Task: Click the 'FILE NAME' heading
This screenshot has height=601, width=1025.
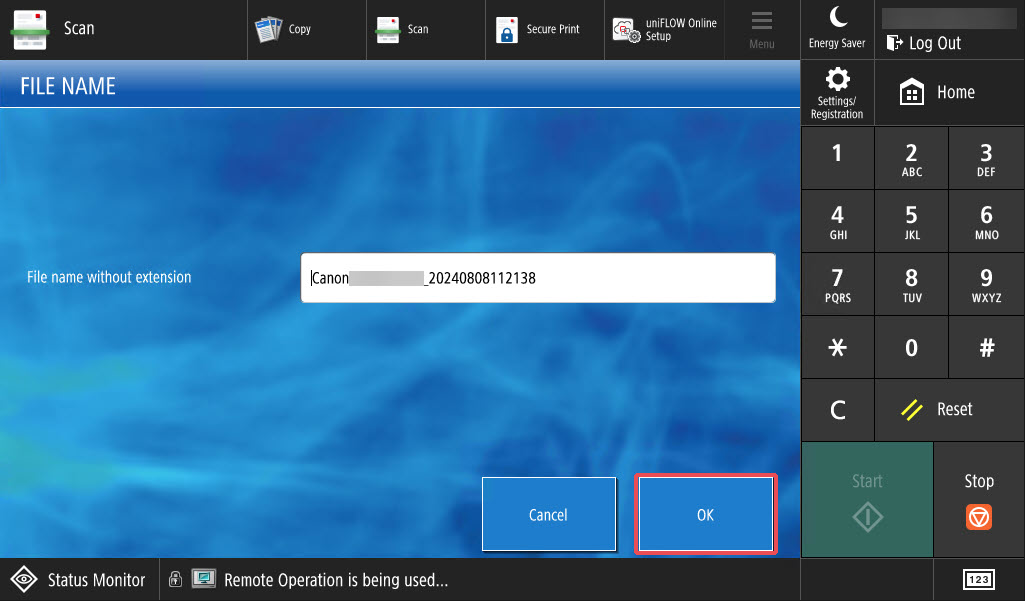Action: [x=68, y=86]
